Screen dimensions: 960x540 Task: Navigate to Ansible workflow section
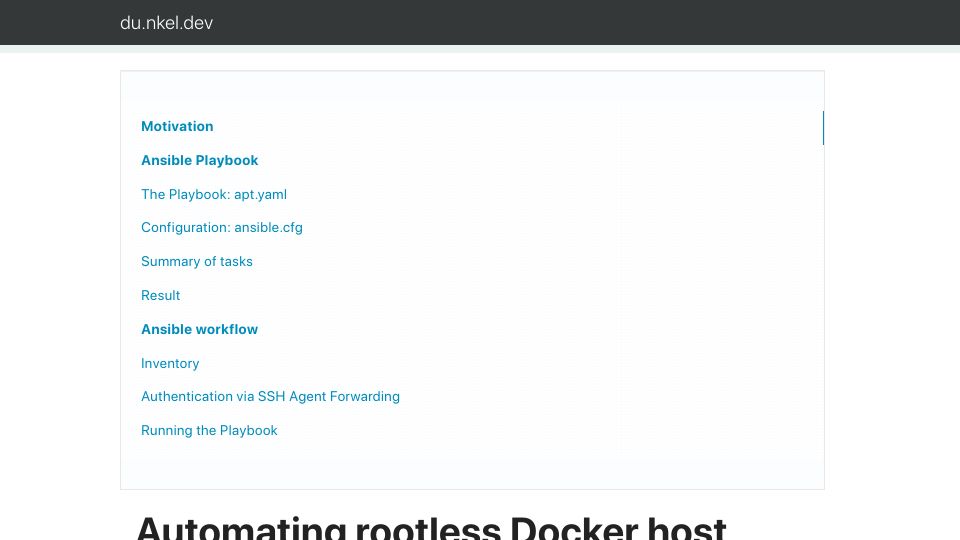[200, 329]
